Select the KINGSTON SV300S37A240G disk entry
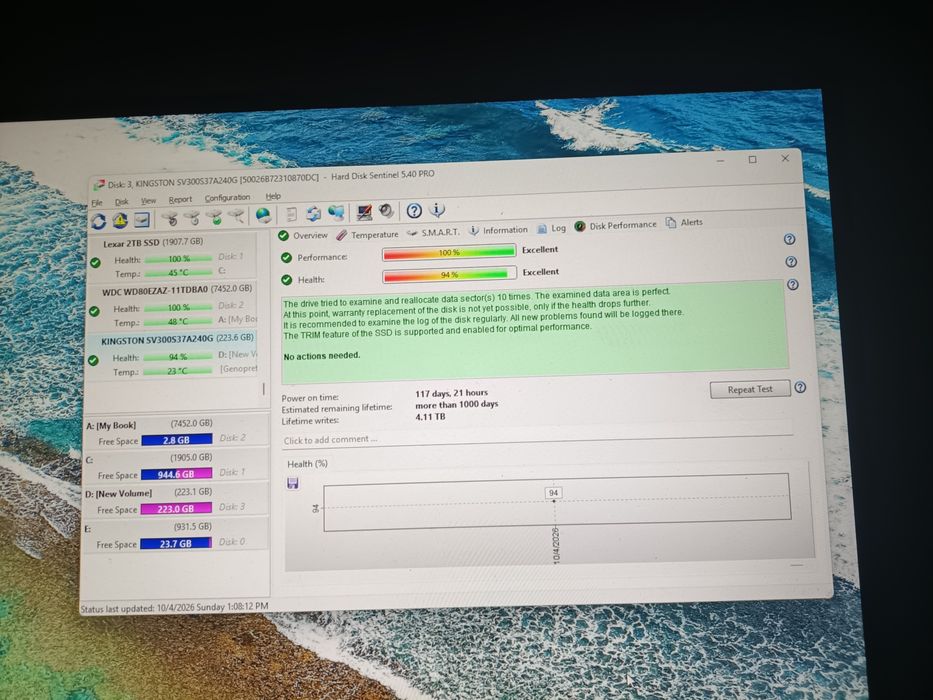This screenshot has height=700, width=933. (172, 355)
